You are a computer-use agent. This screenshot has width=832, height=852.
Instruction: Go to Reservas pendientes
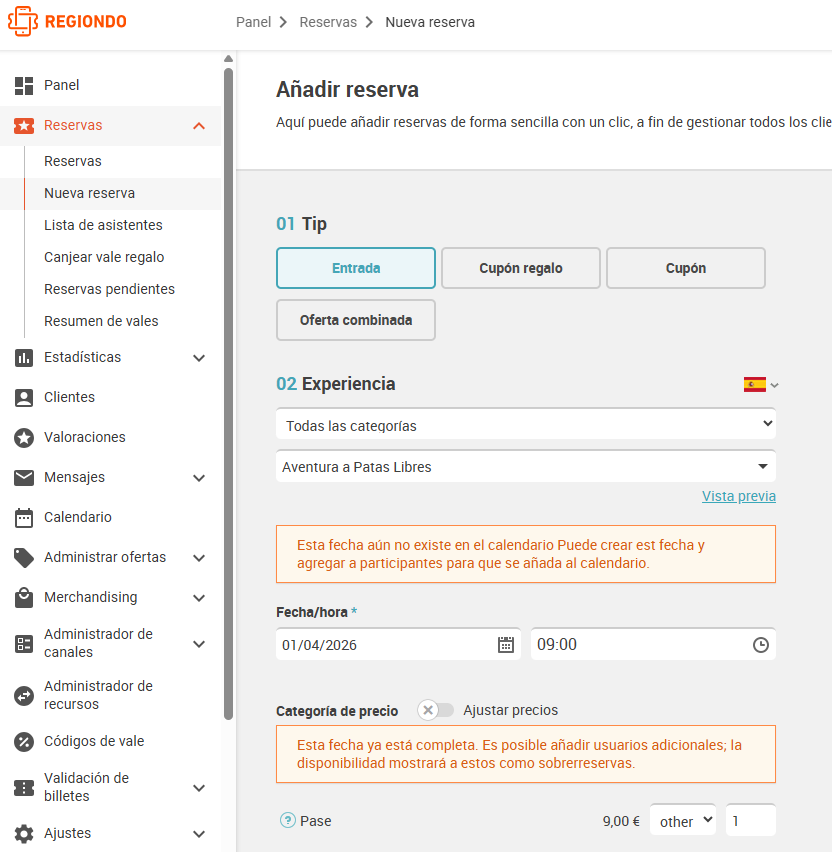coord(109,289)
